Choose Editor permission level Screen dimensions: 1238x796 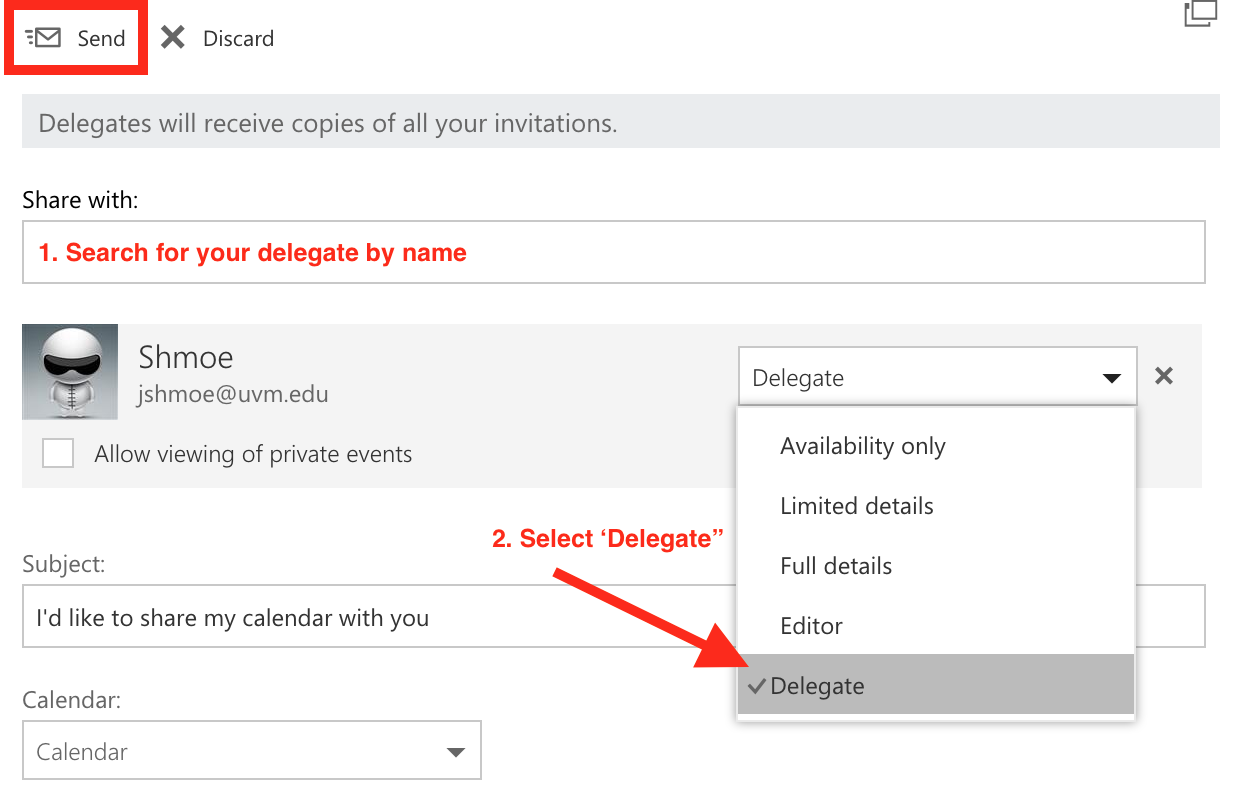point(811,625)
